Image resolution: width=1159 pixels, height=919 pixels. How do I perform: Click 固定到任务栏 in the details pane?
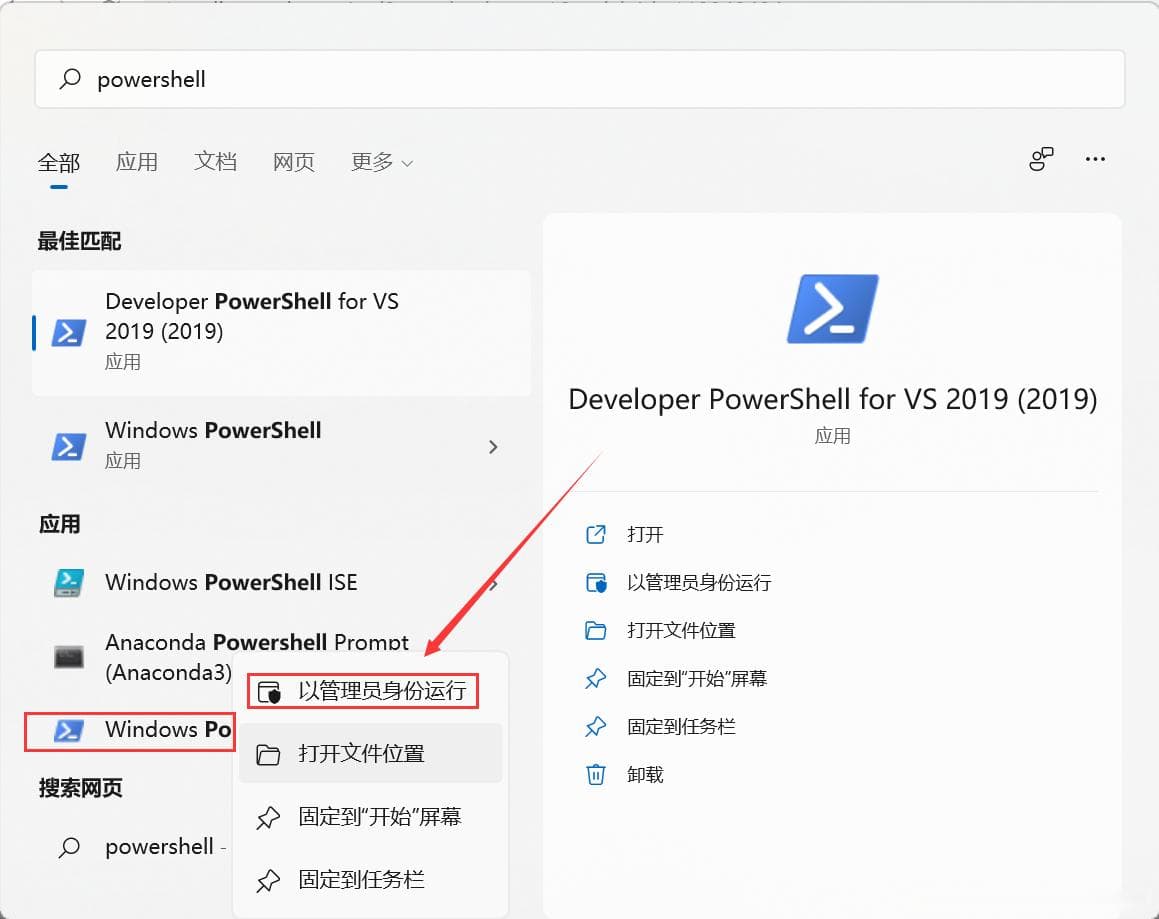pyautogui.click(x=682, y=727)
